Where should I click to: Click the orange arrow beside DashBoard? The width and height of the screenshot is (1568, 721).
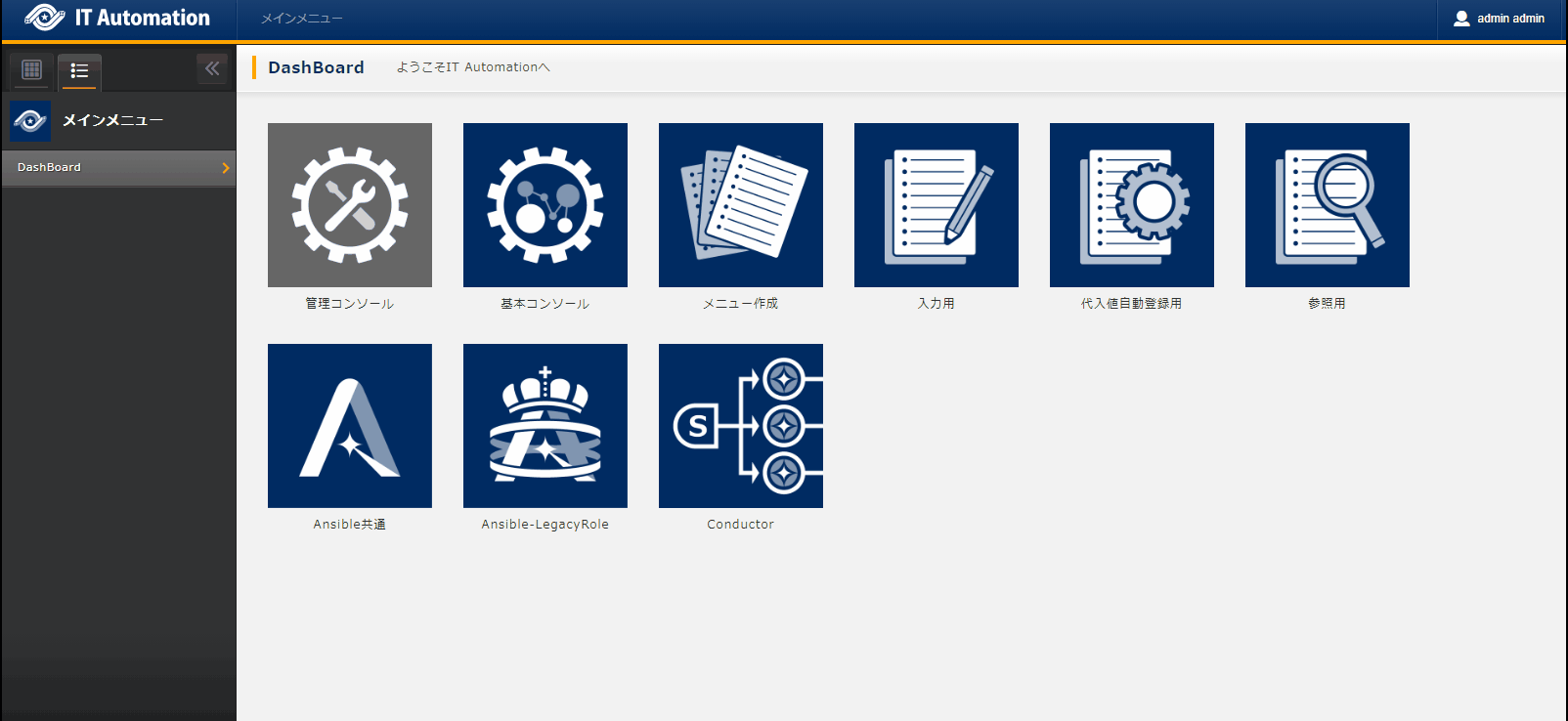pos(226,168)
